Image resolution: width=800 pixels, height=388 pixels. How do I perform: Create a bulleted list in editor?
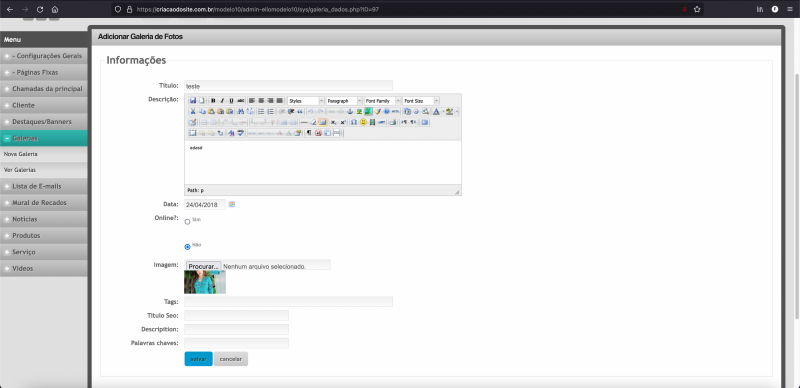[x=261, y=111]
